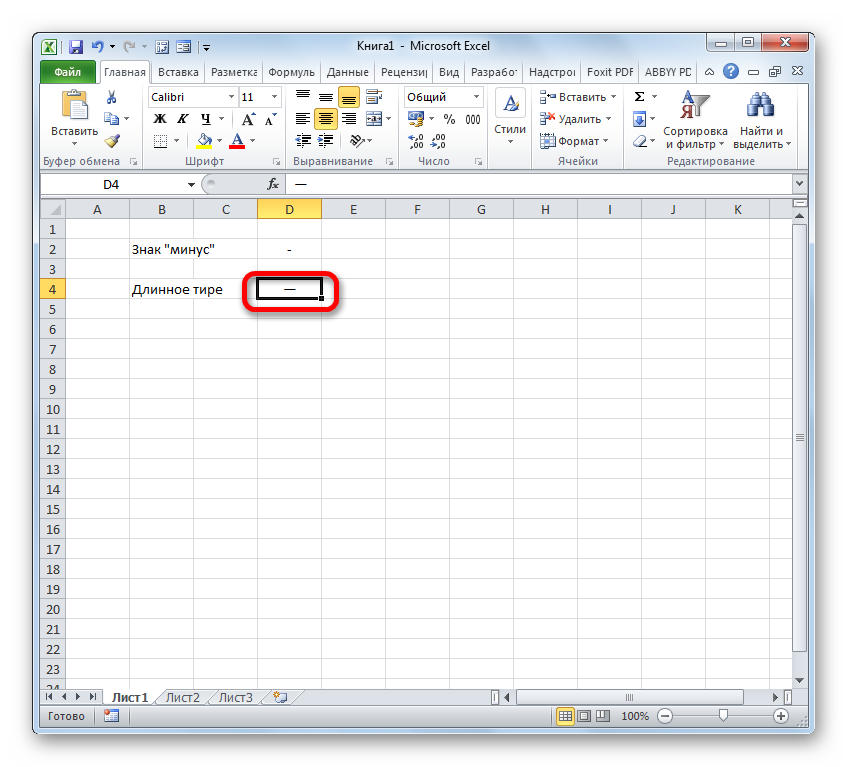Switch to sheet Лист2
Screen dimensions: 848x767
(183, 698)
